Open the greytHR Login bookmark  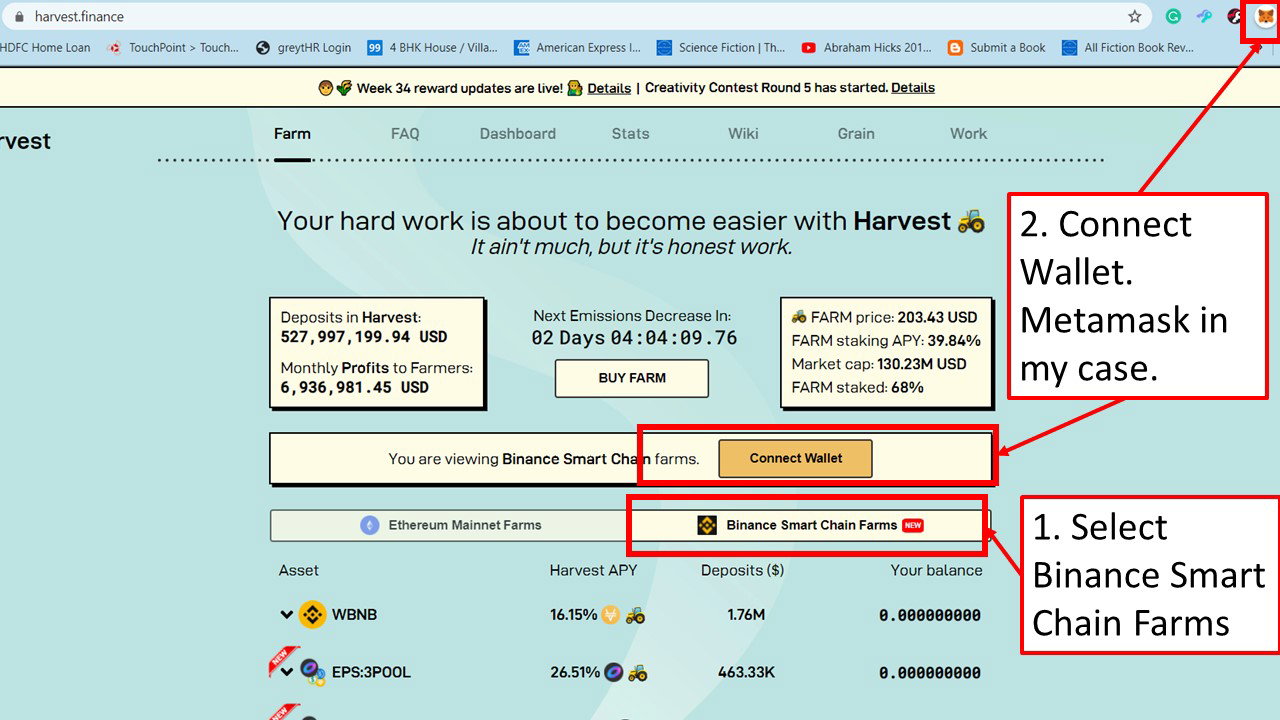(x=304, y=47)
